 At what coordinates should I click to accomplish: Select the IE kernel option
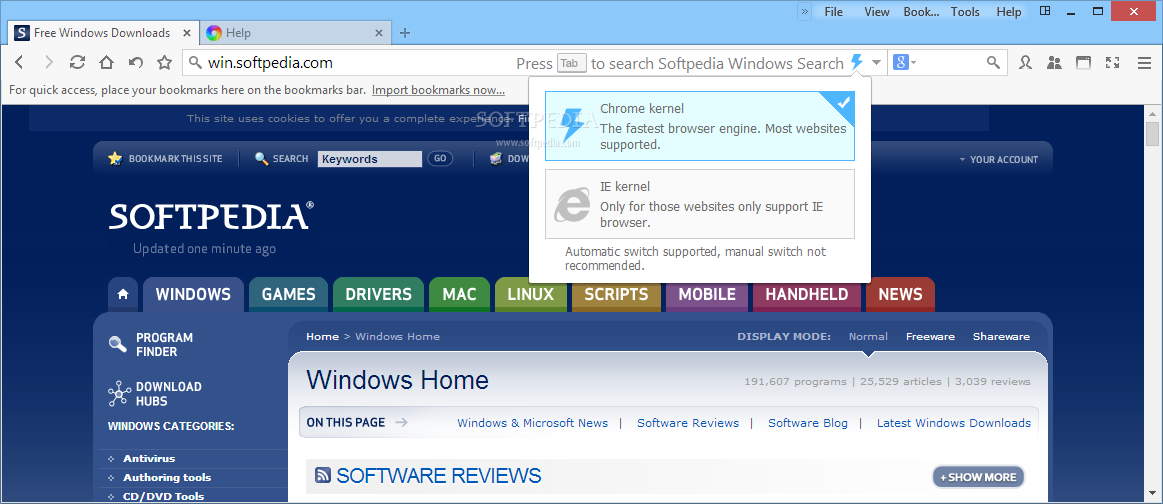coord(699,204)
